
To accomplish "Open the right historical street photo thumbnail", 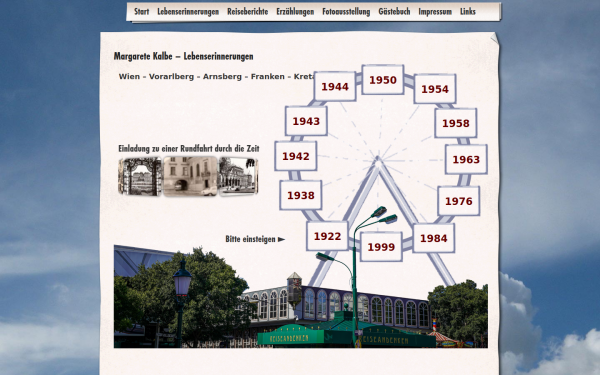I will pyautogui.click(x=238, y=176).
